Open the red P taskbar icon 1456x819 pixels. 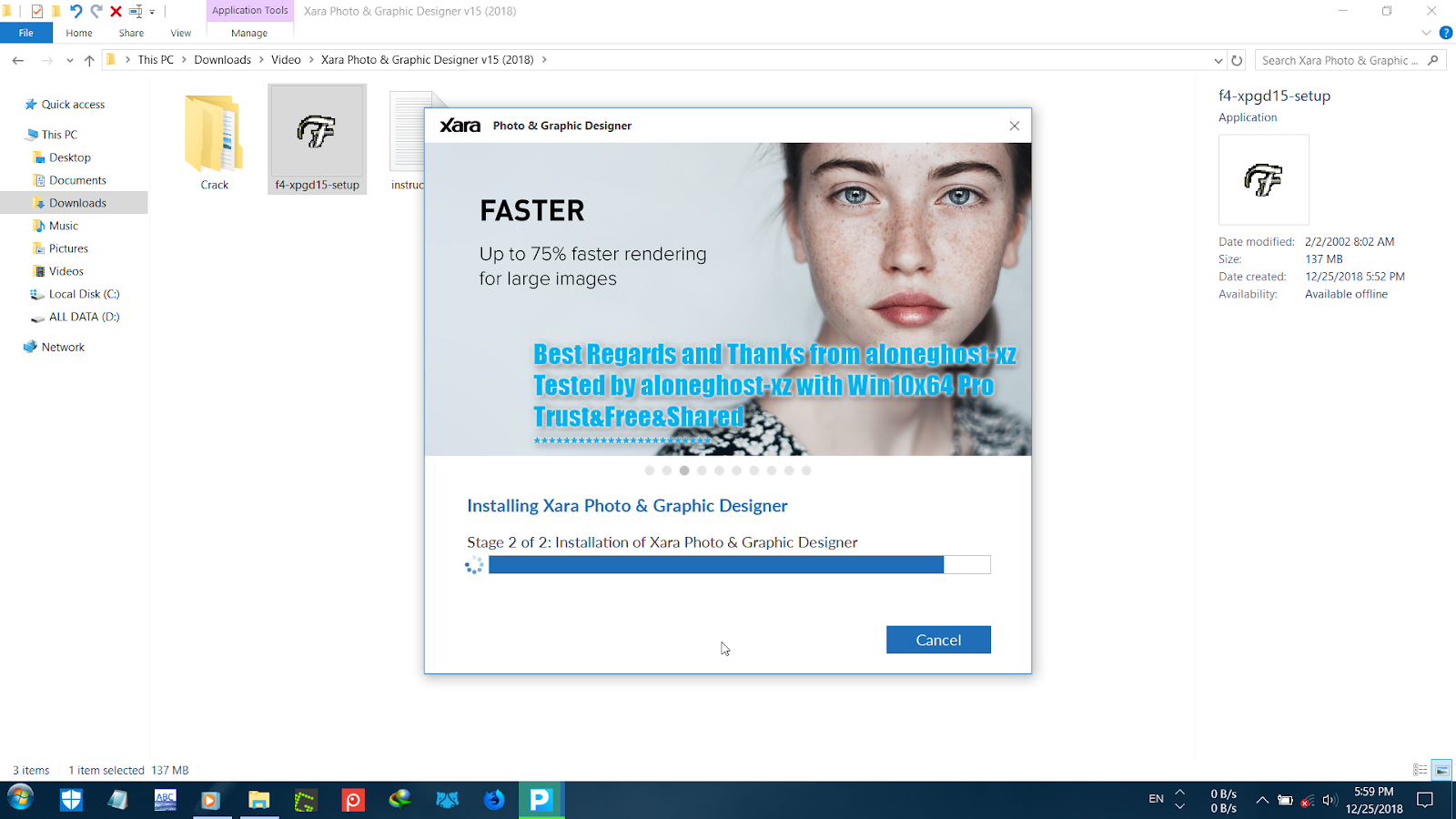[352, 800]
